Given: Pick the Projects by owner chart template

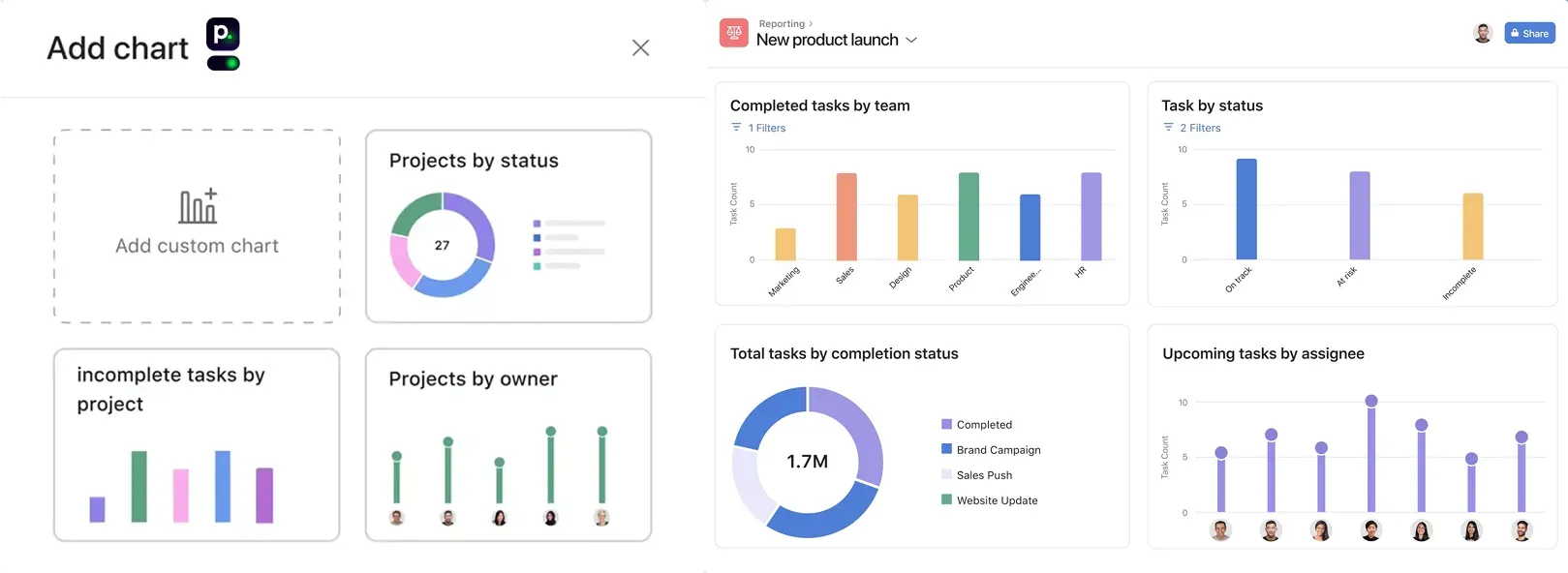Looking at the screenshot, I should coord(508,445).
